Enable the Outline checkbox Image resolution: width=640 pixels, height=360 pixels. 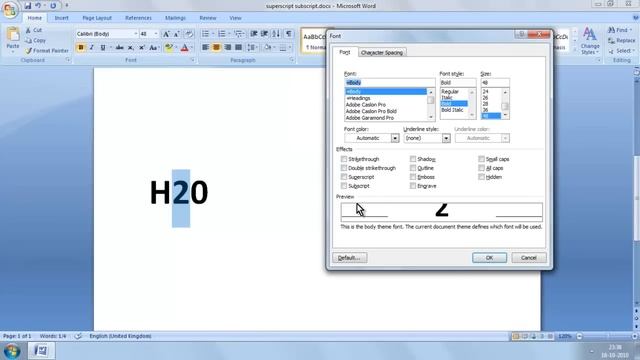tap(413, 168)
